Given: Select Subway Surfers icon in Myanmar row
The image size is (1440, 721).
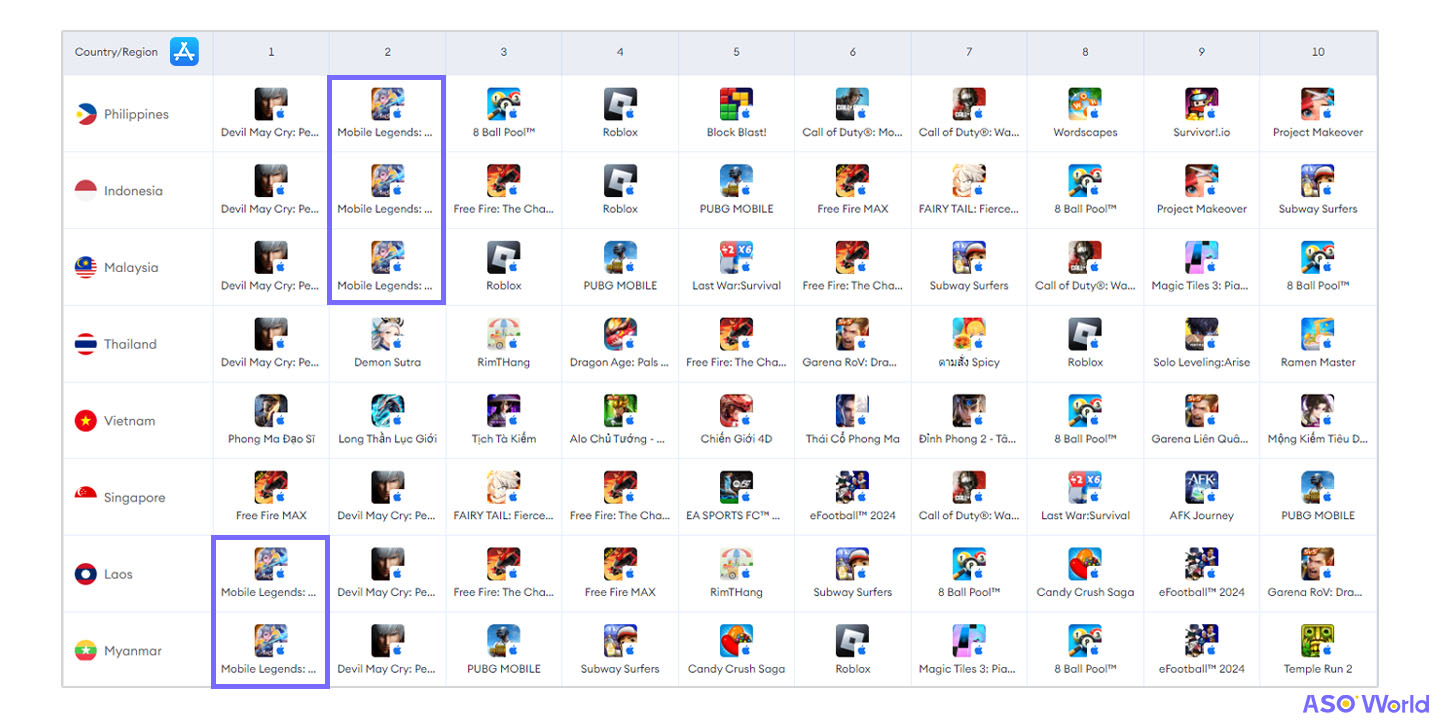Looking at the screenshot, I should [x=620, y=641].
